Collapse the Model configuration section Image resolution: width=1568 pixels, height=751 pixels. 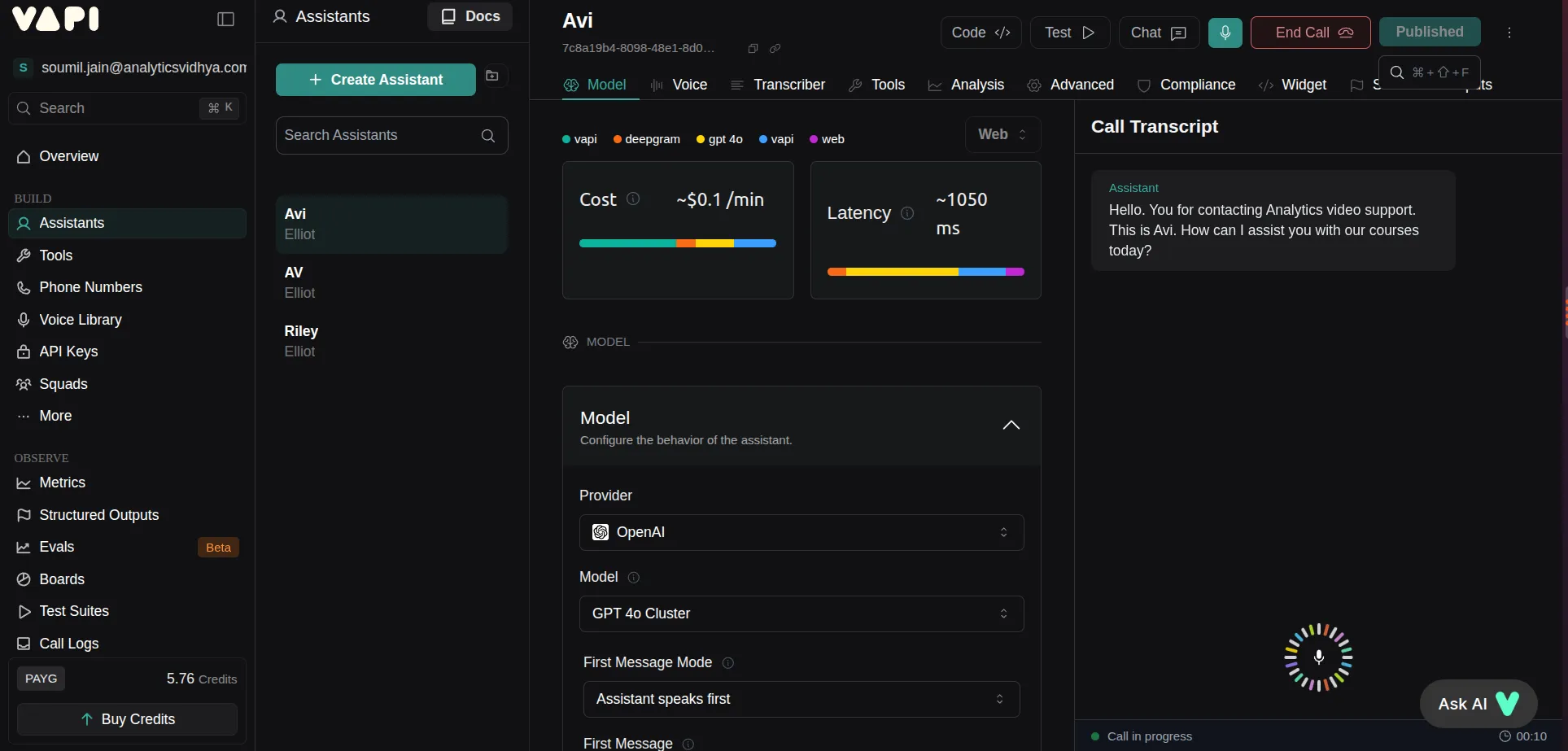[x=1011, y=425]
